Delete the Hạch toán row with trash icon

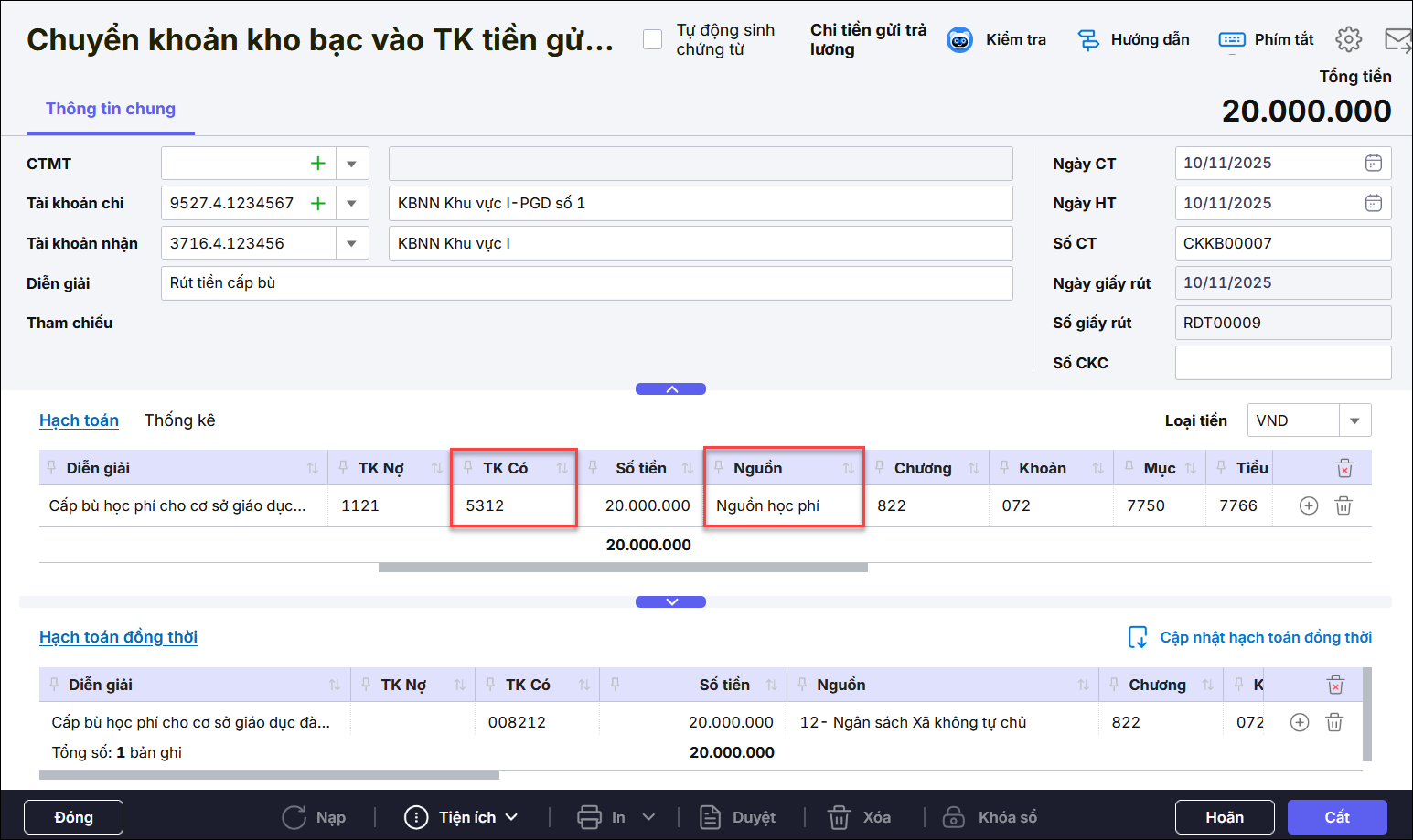(1343, 505)
